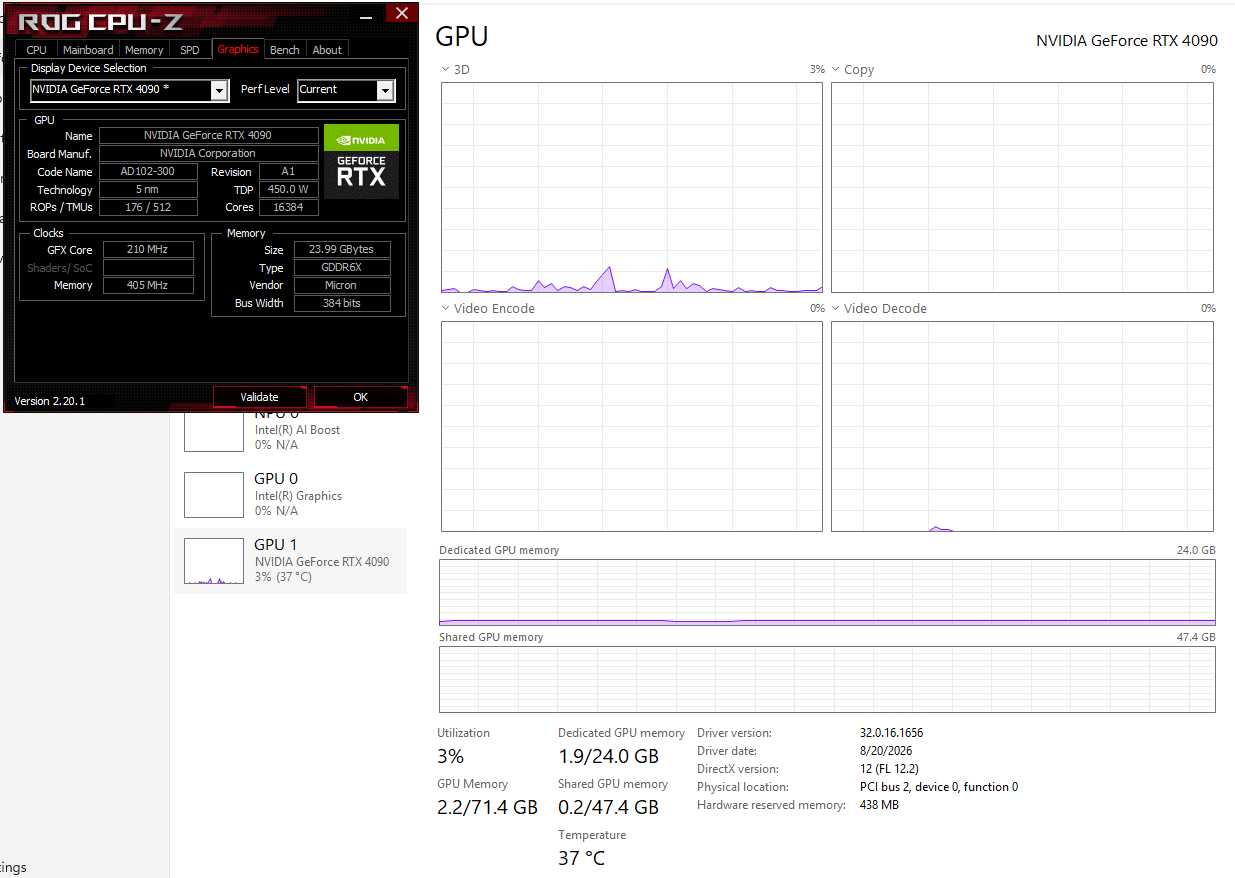Click the Revision A1 value
Viewport: 1235px width, 878px height.
click(x=288, y=171)
